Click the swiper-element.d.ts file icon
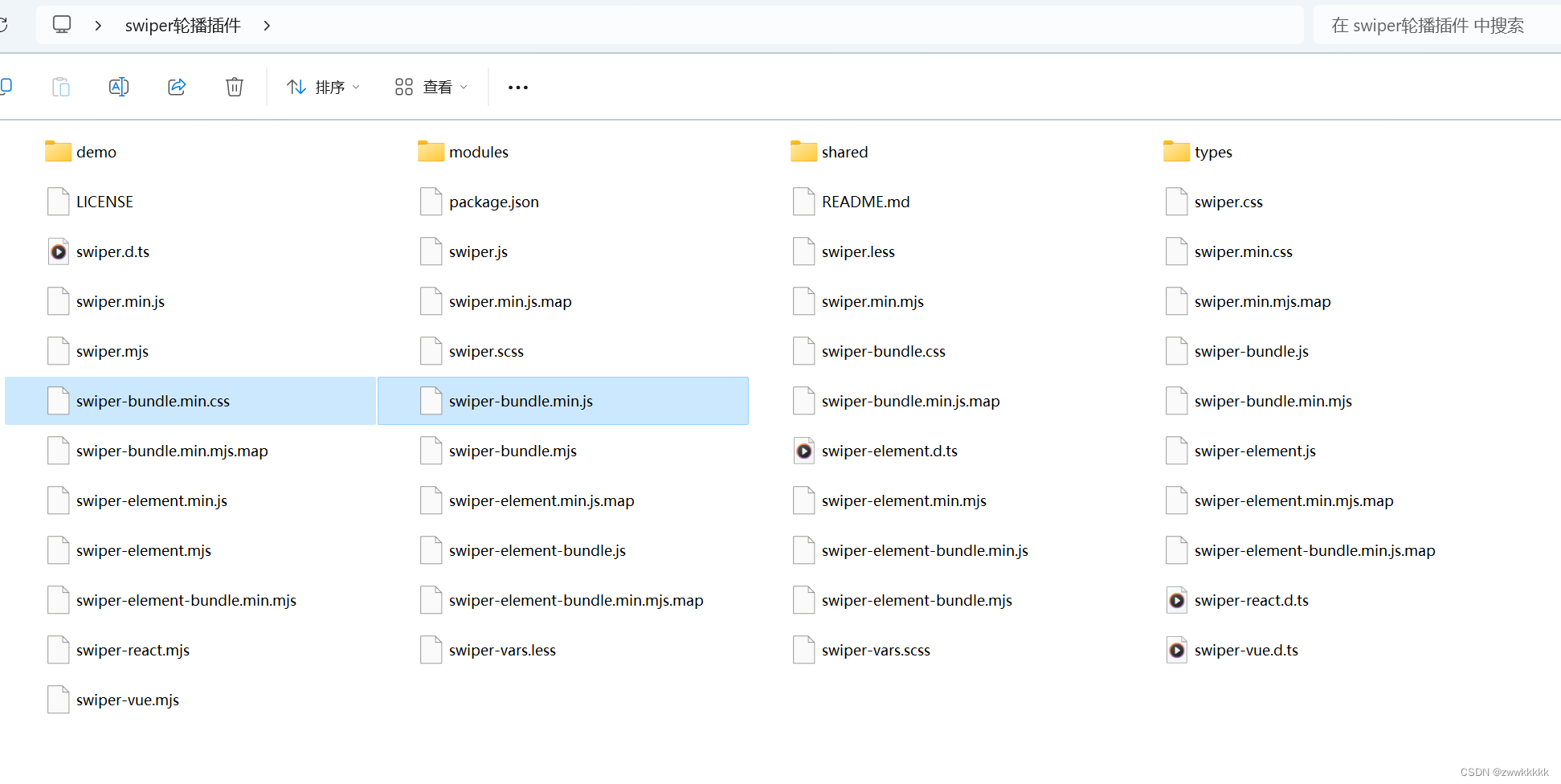Screen dimensions: 1561x784 coord(803,451)
